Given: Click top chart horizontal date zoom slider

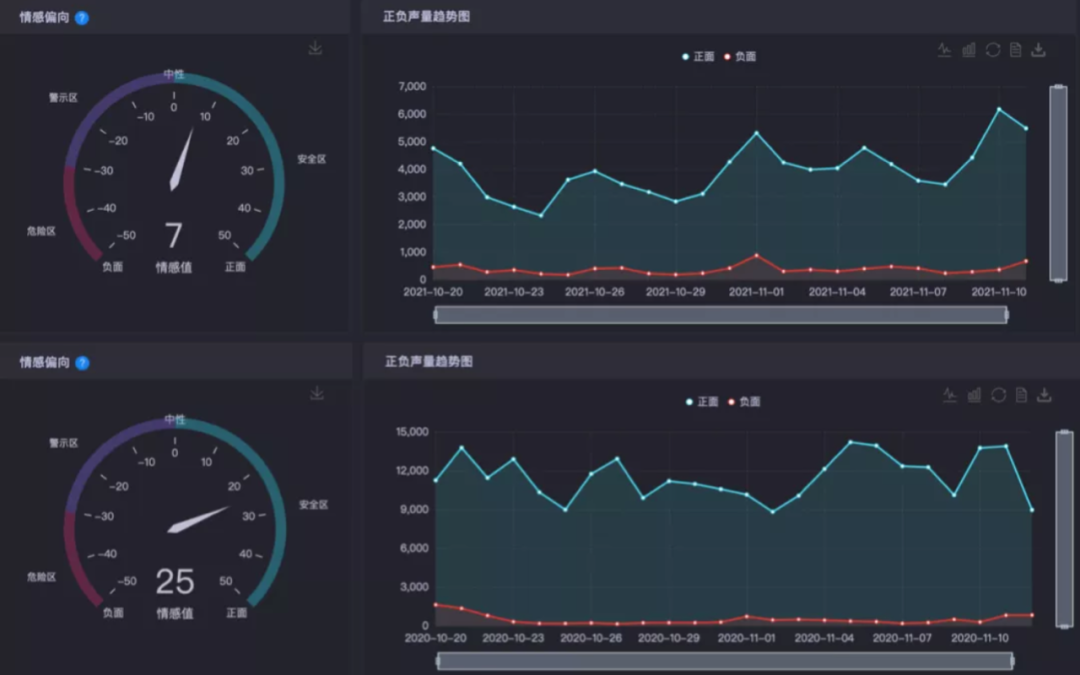Looking at the screenshot, I should (x=720, y=315).
